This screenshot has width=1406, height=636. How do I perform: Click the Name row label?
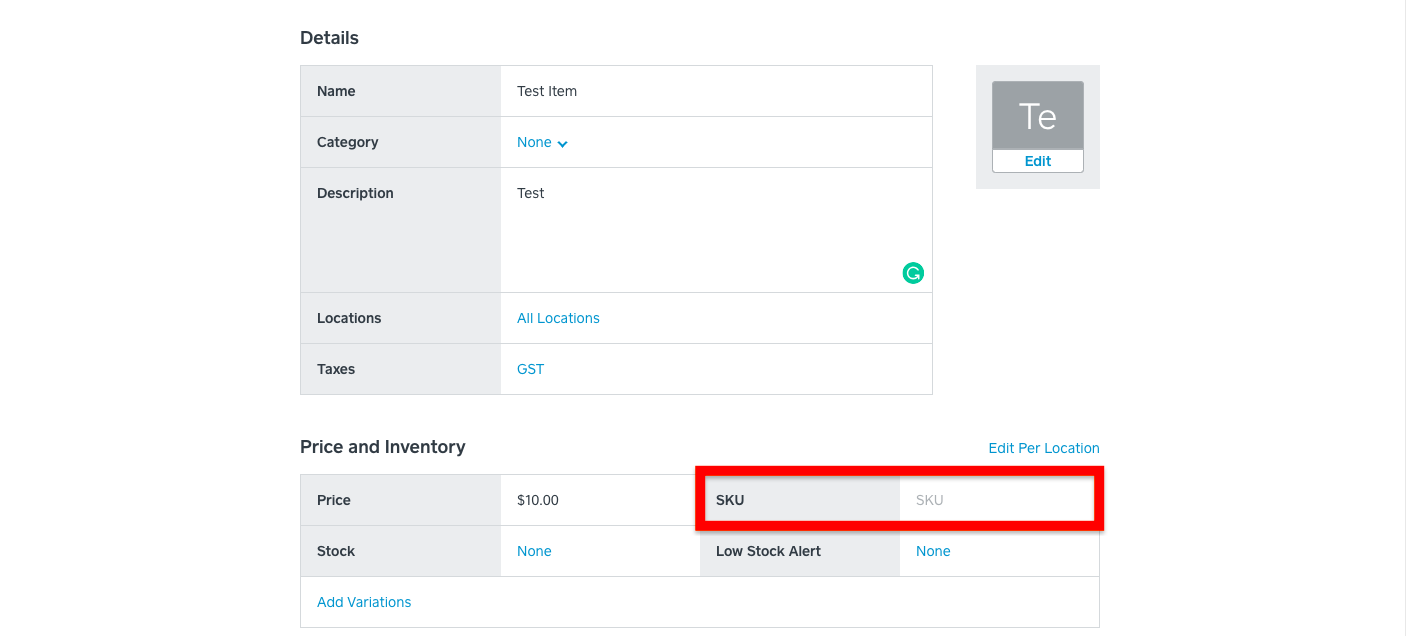tap(336, 91)
